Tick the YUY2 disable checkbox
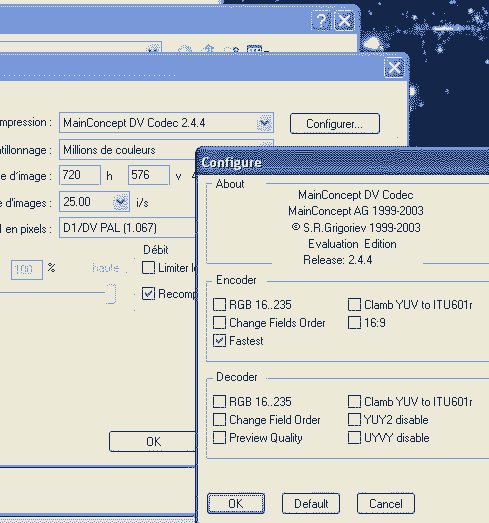Image resolution: width=489 pixels, height=523 pixels. (354, 420)
